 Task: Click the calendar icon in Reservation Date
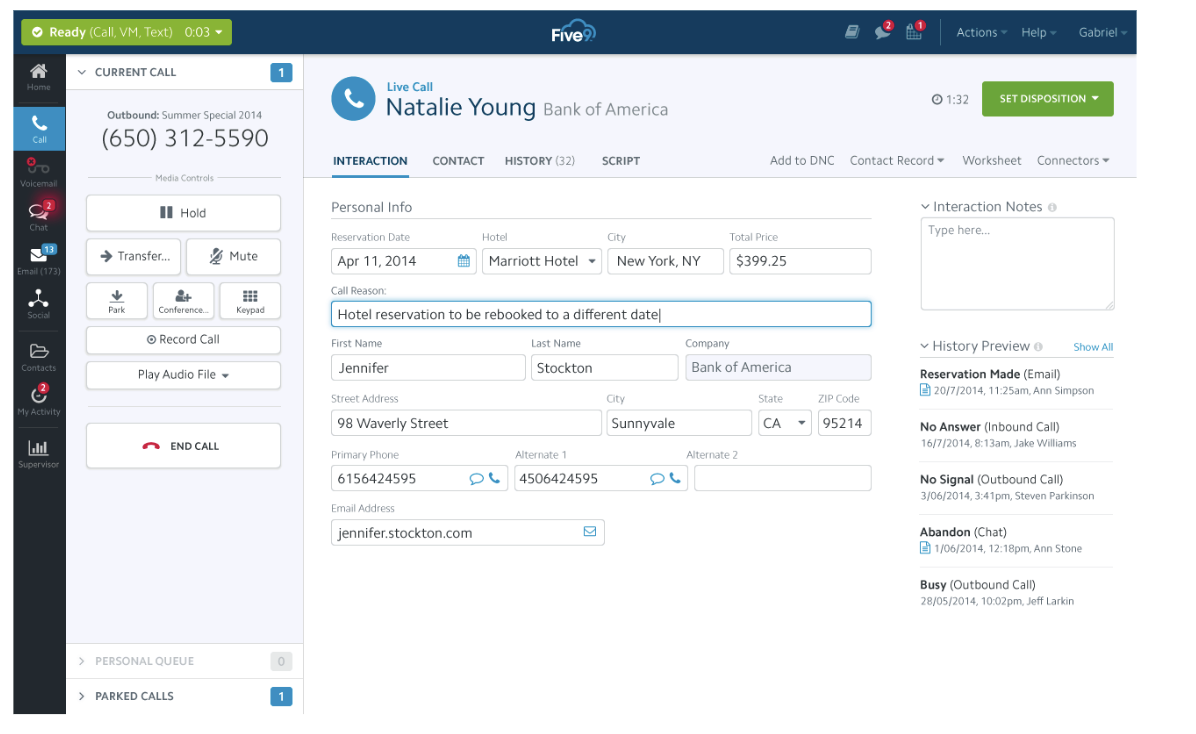pos(463,261)
